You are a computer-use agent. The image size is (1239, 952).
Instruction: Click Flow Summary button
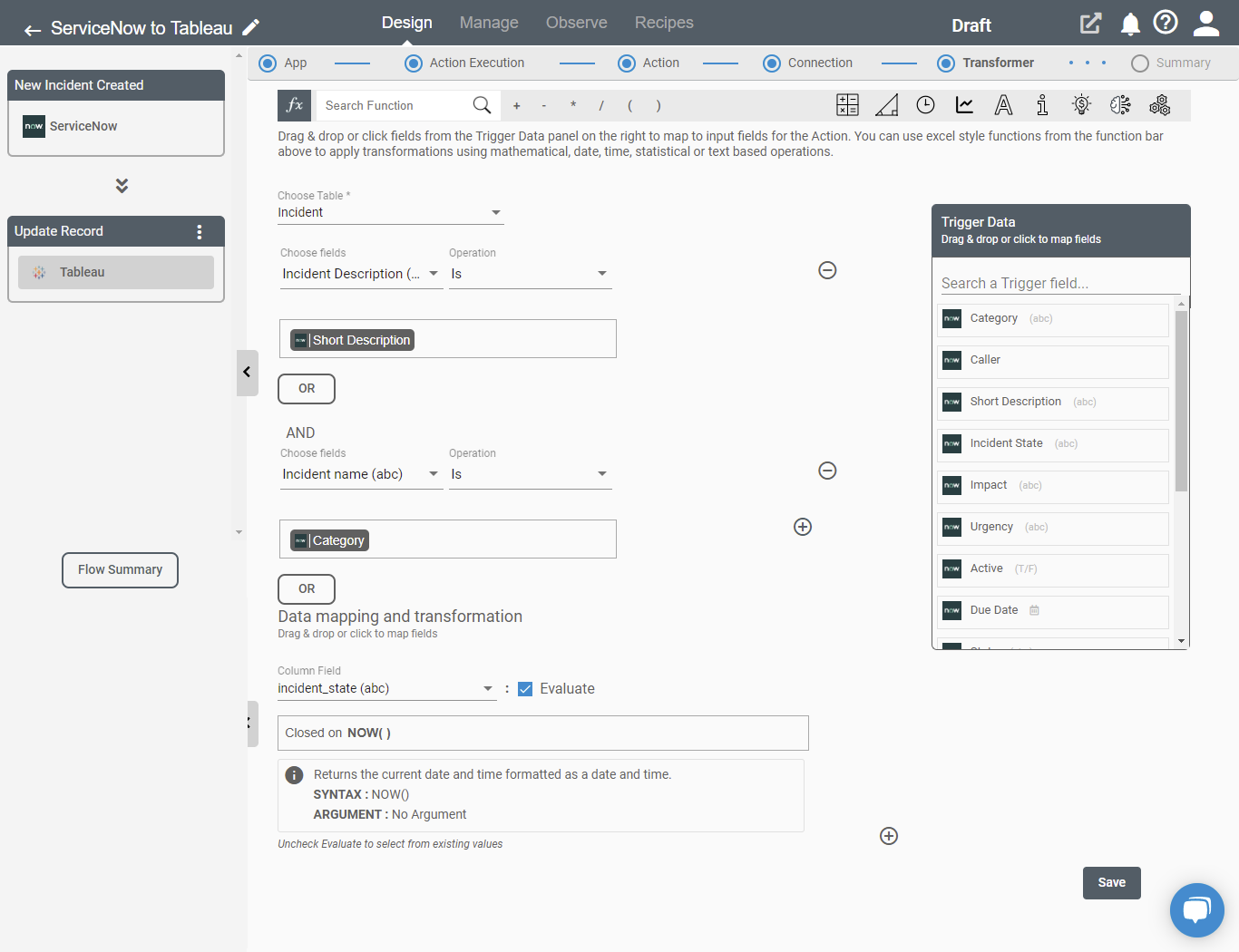pyautogui.click(x=120, y=570)
